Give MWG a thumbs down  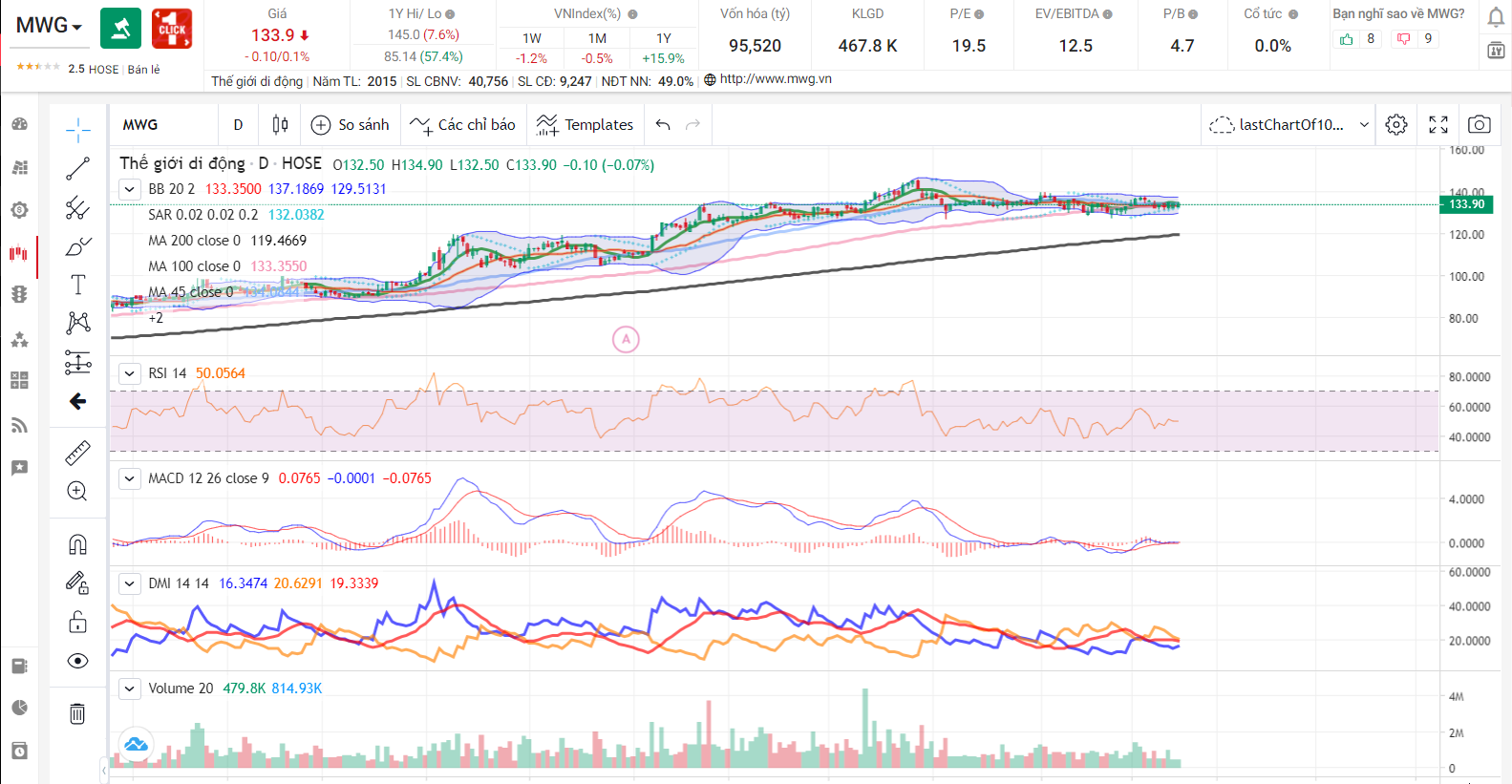[1403, 39]
